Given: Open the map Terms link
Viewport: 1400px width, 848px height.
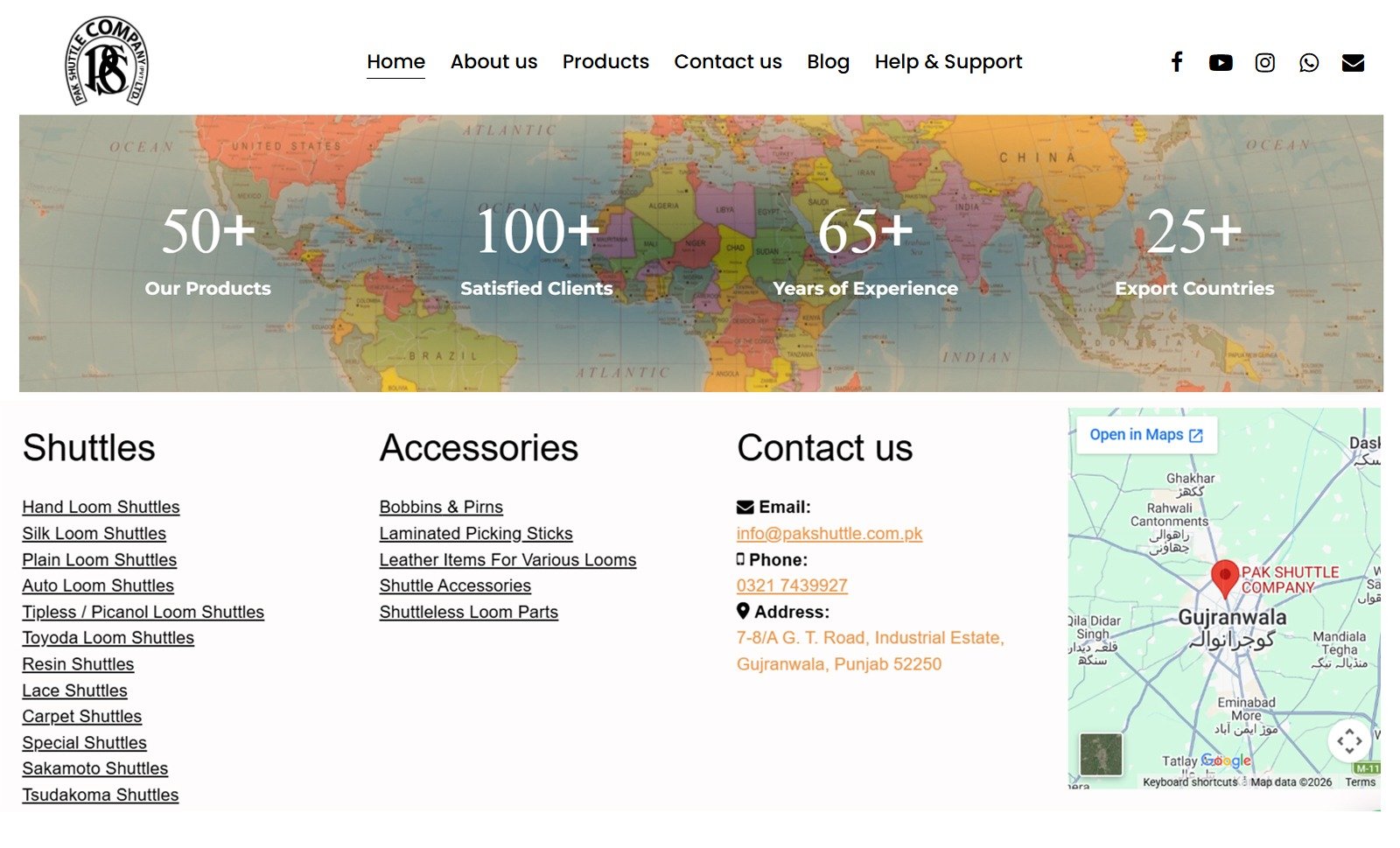Looking at the screenshot, I should (1360, 782).
